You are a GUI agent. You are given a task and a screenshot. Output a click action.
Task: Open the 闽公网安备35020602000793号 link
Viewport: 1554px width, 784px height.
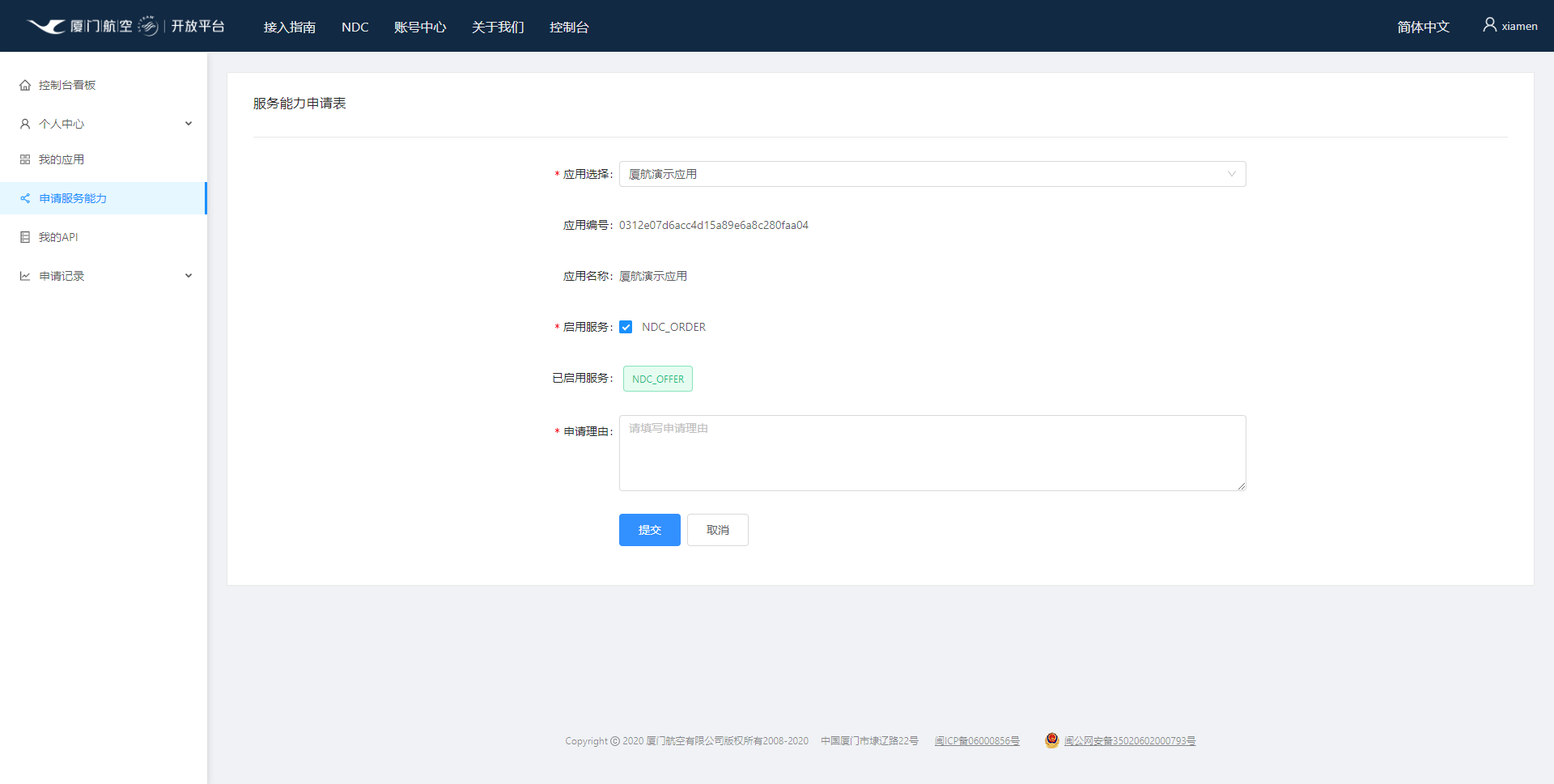[x=1130, y=741]
